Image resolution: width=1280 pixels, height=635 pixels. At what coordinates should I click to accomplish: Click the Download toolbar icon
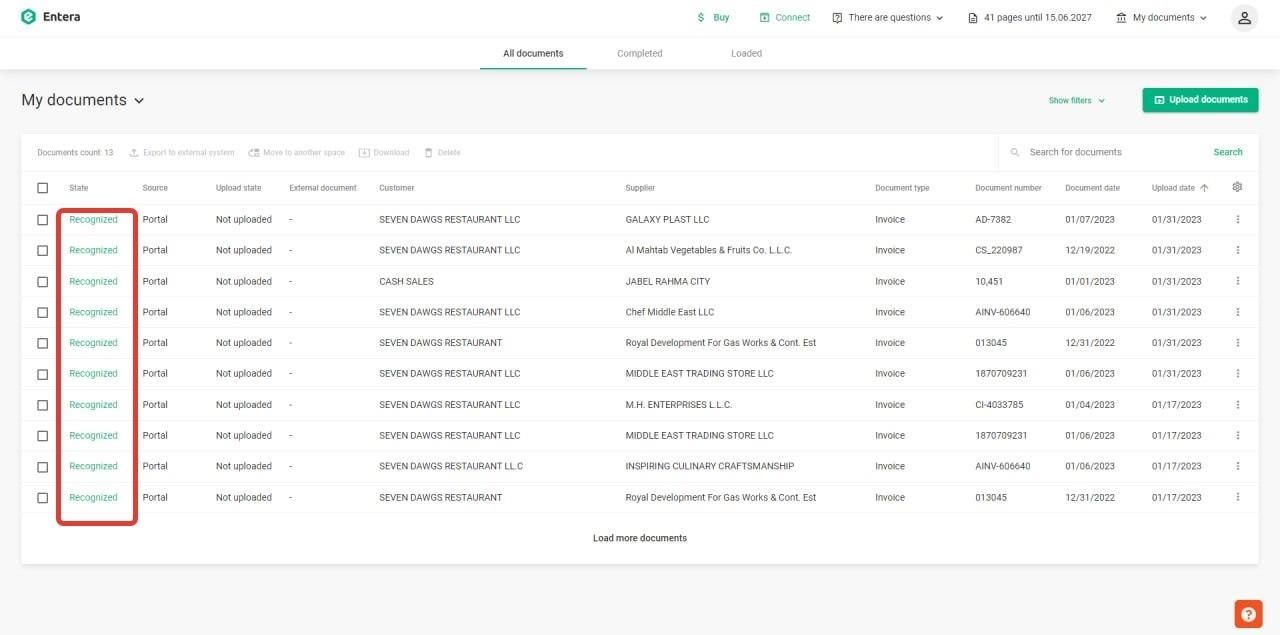(x=364, y=153)
